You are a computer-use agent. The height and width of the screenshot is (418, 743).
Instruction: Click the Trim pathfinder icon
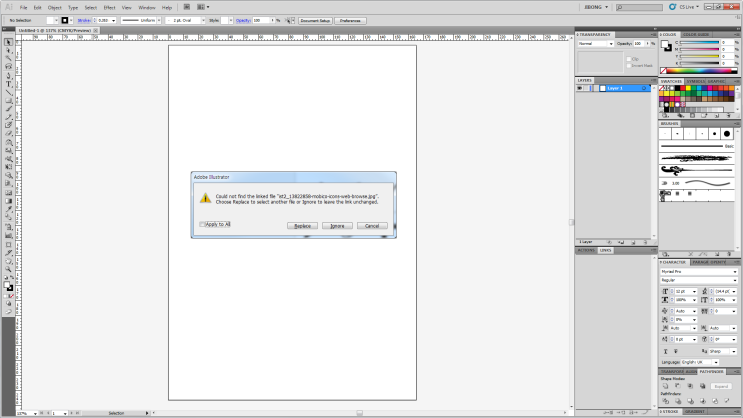(678, 401)
